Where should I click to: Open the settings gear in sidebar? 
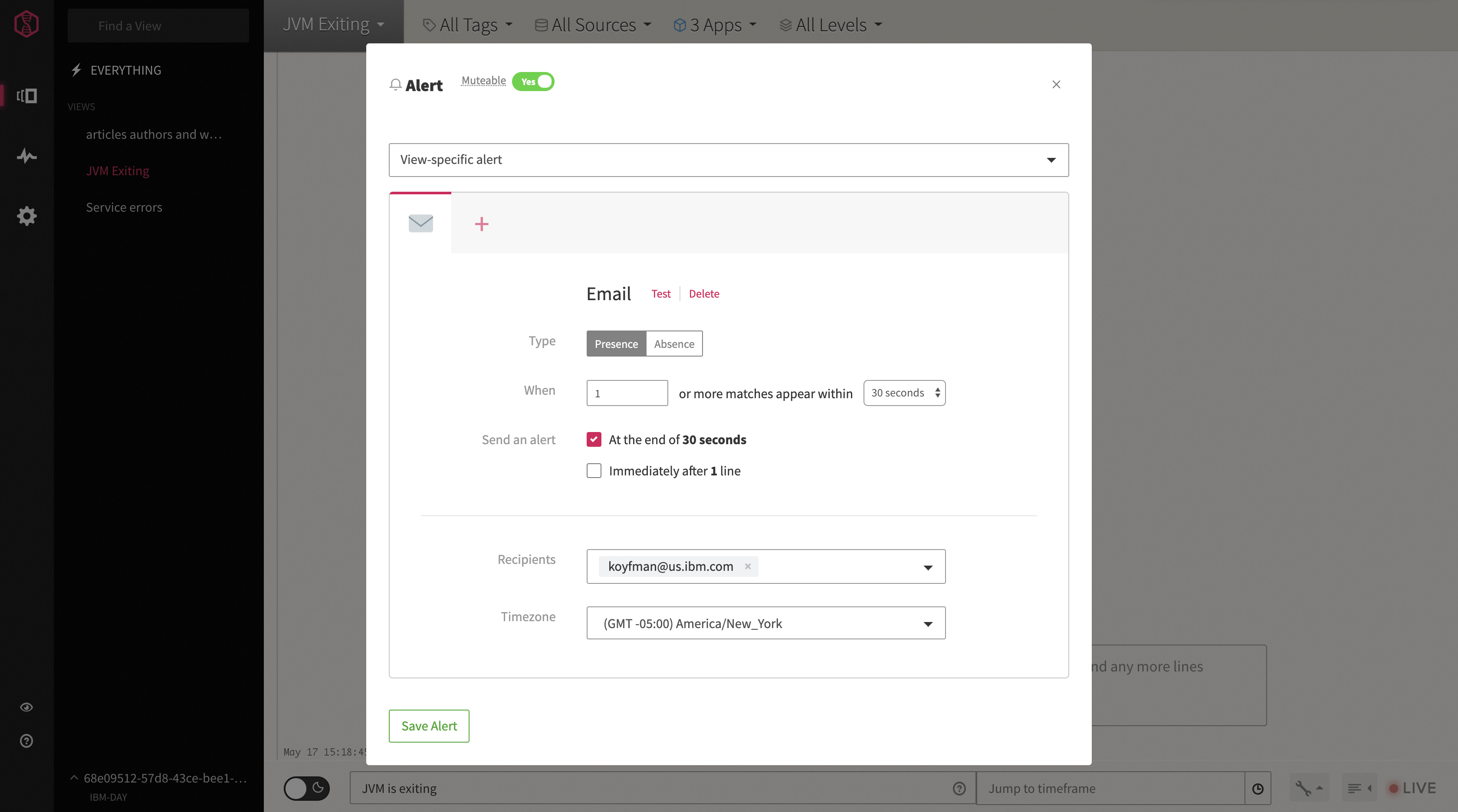tap(26, 216)
